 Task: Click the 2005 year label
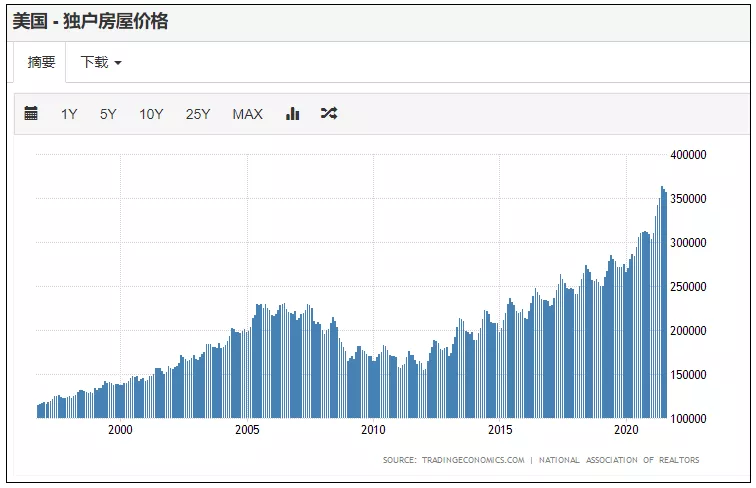click(x=247, y=430)
